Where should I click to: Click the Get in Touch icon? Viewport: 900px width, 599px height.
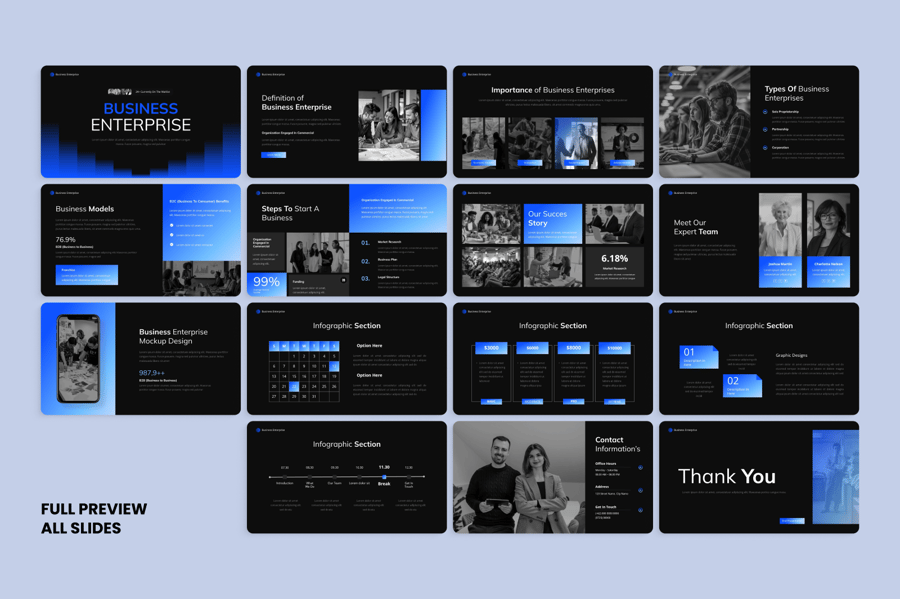point(640,510)
